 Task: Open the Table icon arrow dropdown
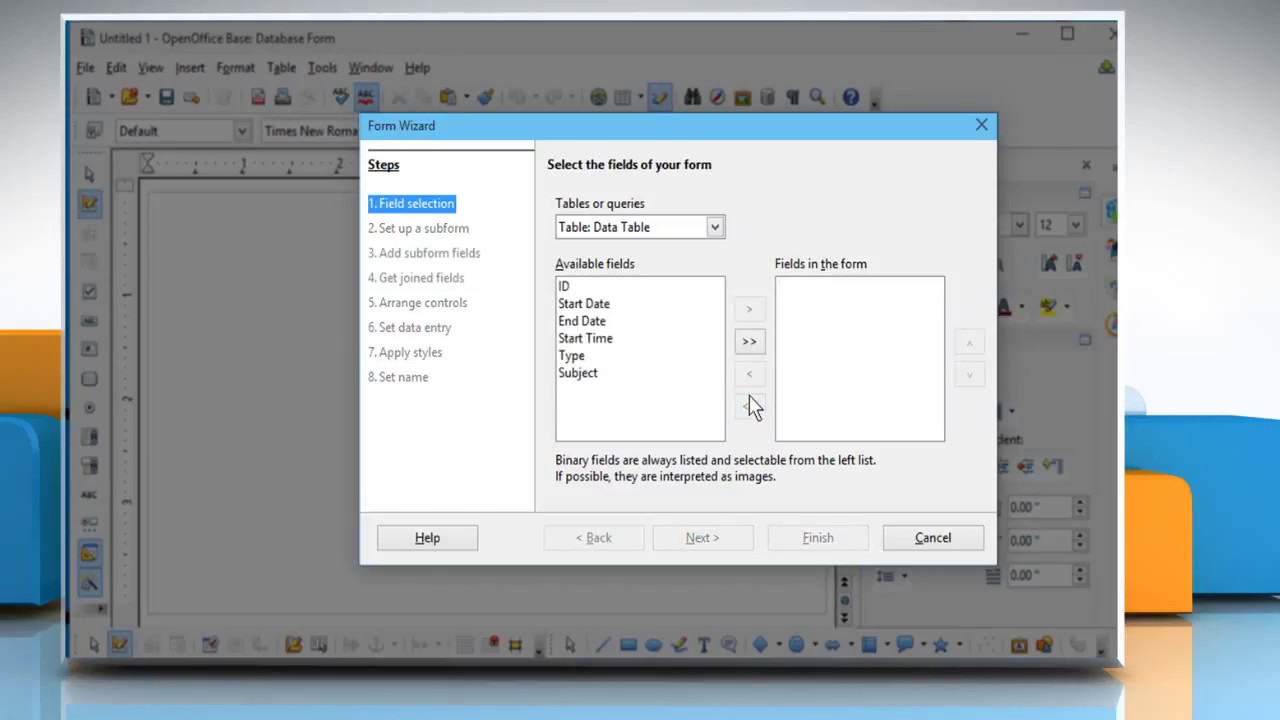(639, 97)
